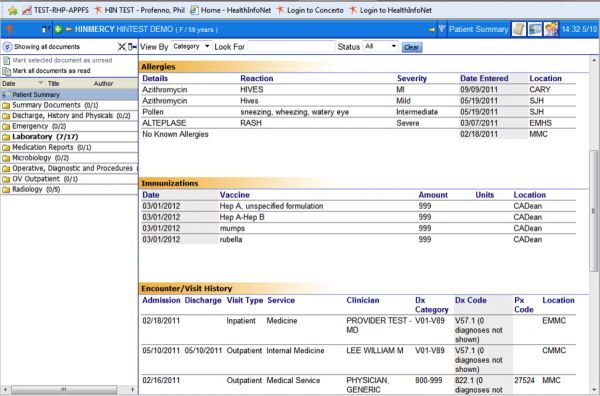The width and height of the screenshot is (600, 396).
Task: Click the horizontal scrollbar of document panel
Action: [x=64, y=389]
